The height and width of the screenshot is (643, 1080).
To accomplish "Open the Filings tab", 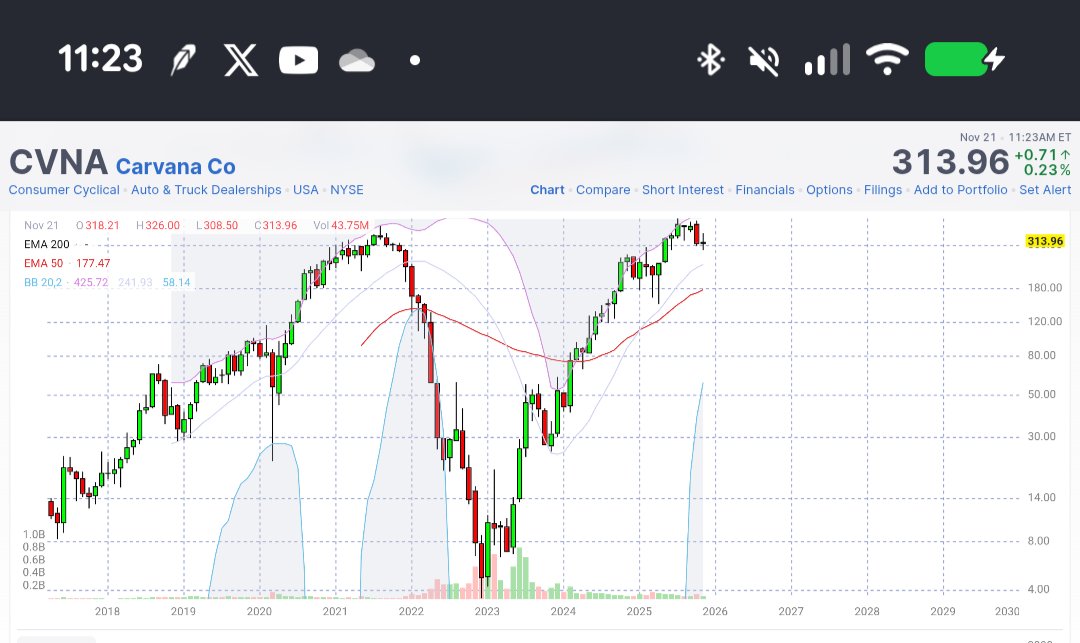I will (x=883, y=190).
